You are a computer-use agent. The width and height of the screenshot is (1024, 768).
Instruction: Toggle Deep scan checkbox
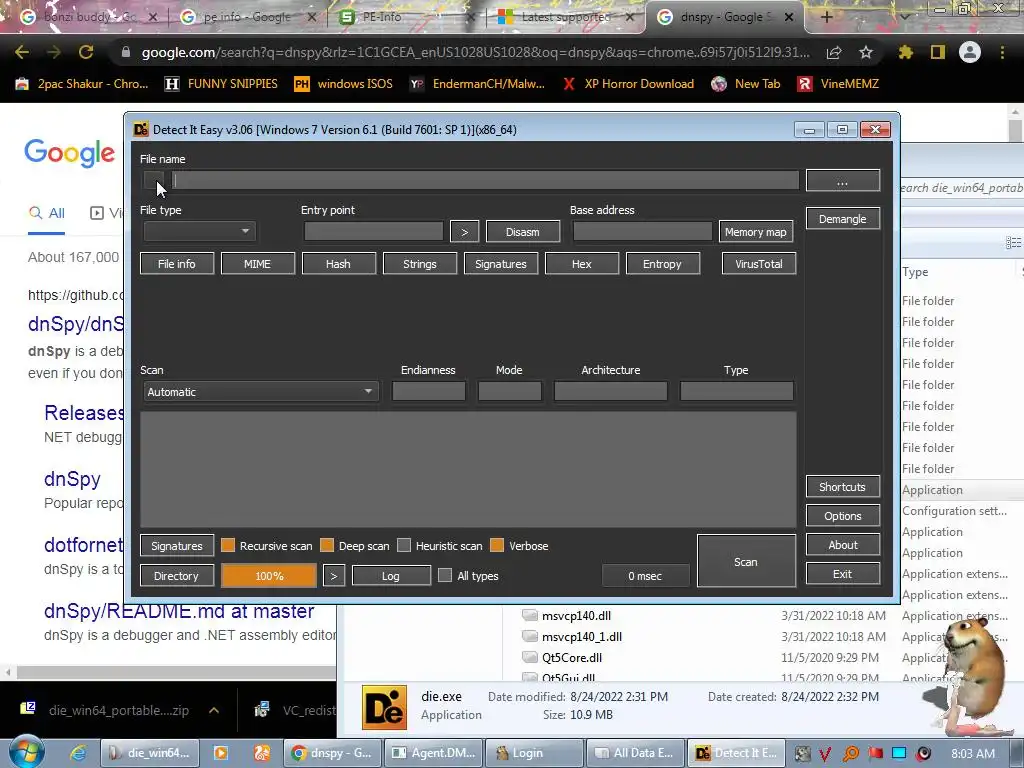[327, 545]
